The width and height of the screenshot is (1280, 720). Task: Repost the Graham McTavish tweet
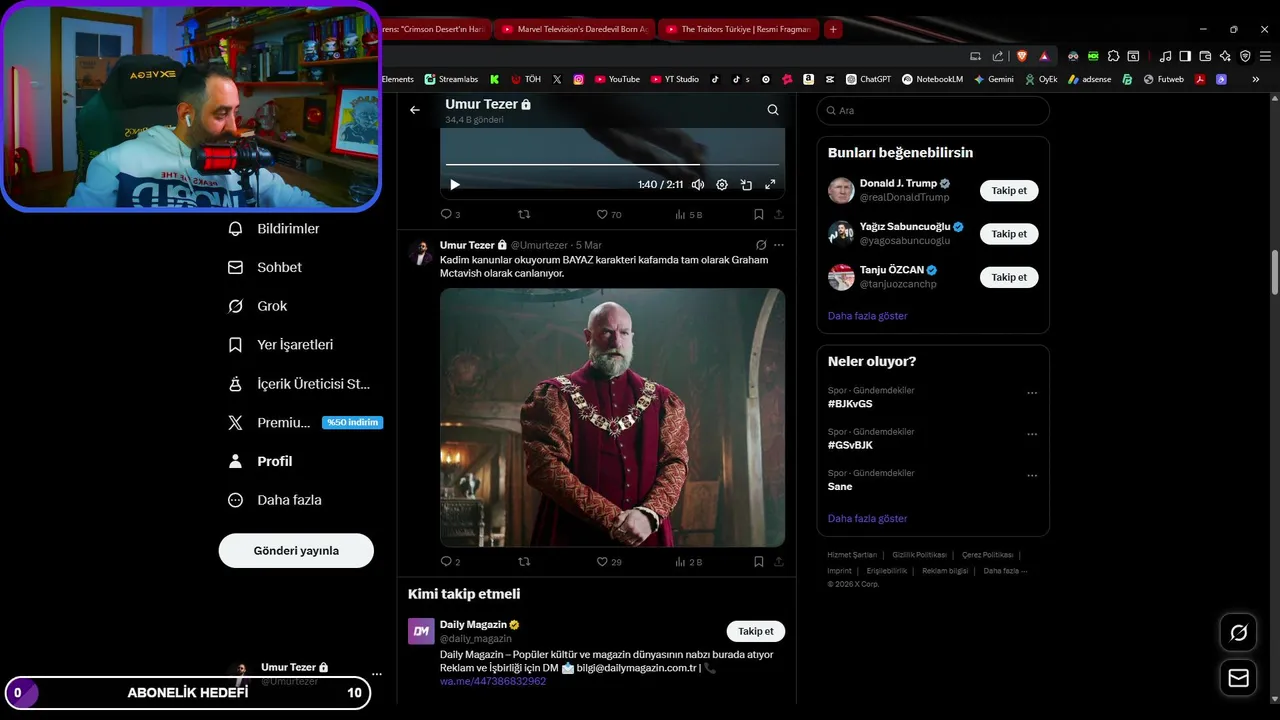coord(523,562)
